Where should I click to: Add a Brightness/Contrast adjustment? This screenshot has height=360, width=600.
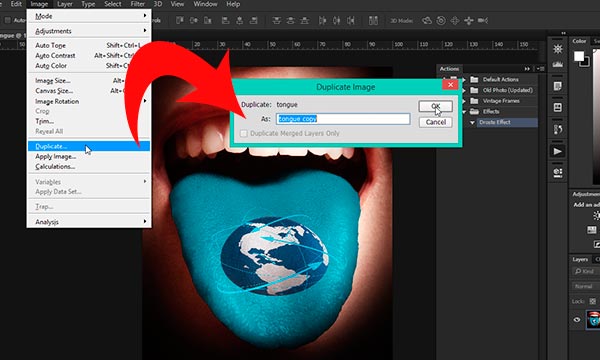596,215
